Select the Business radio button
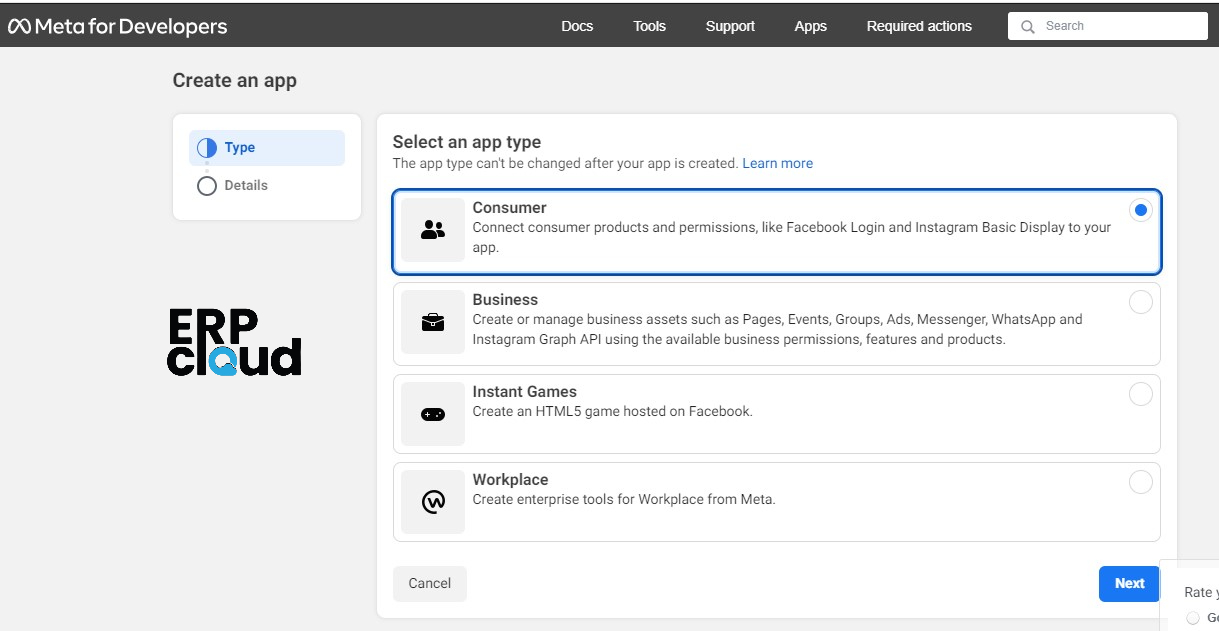The width and height of the screenshot is (1219, 631). pos(1141,302)
